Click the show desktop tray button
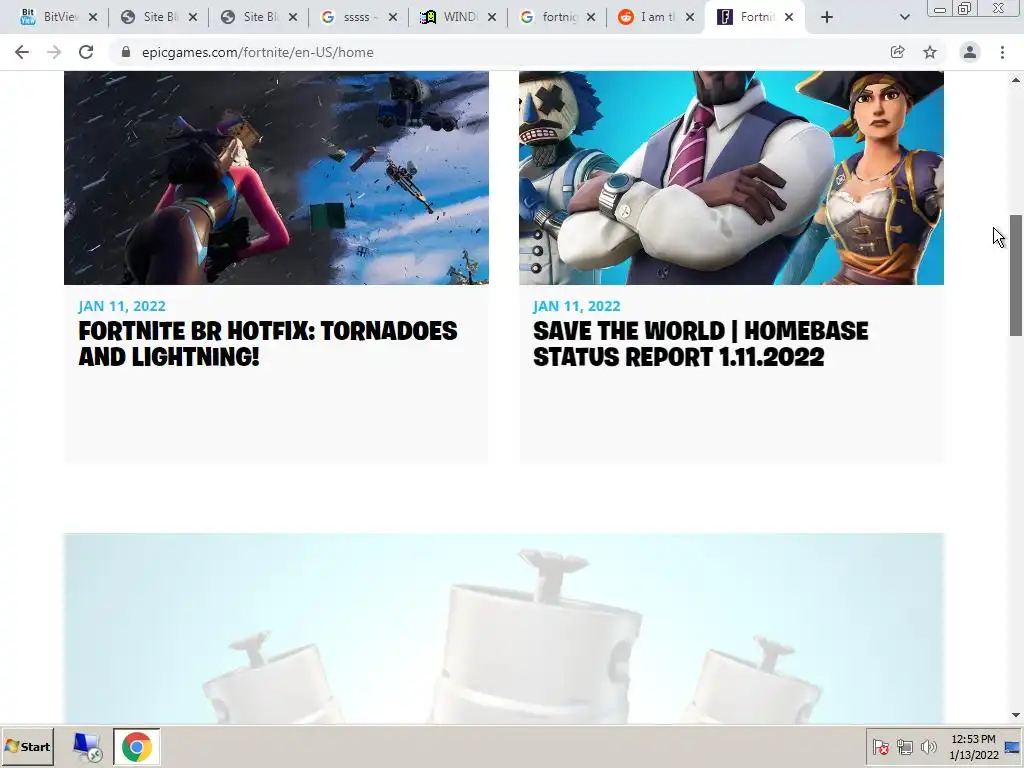 click(1013, 746)
